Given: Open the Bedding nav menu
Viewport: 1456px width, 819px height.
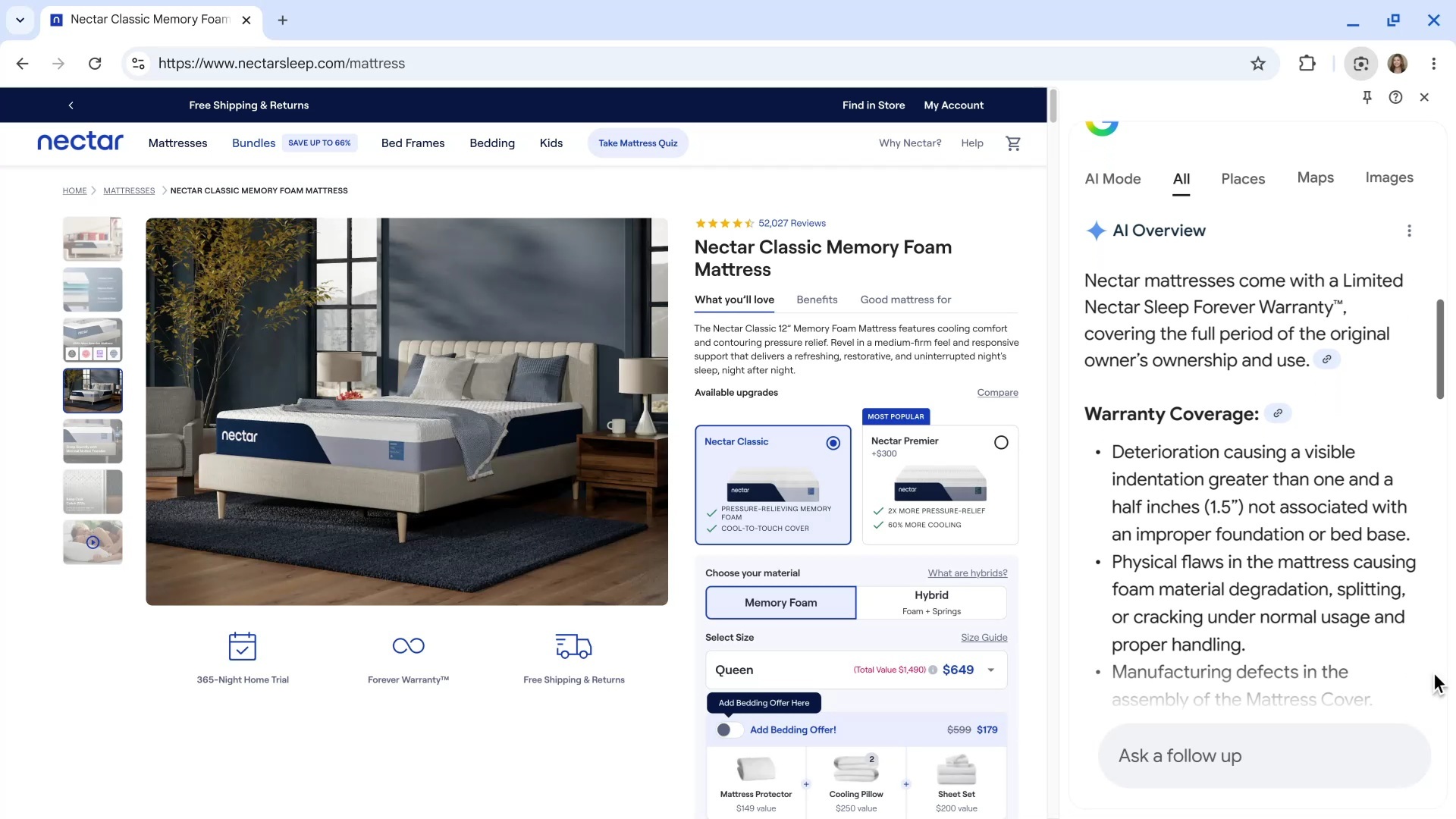Looking at the screenshot, I should click(491, 143).
